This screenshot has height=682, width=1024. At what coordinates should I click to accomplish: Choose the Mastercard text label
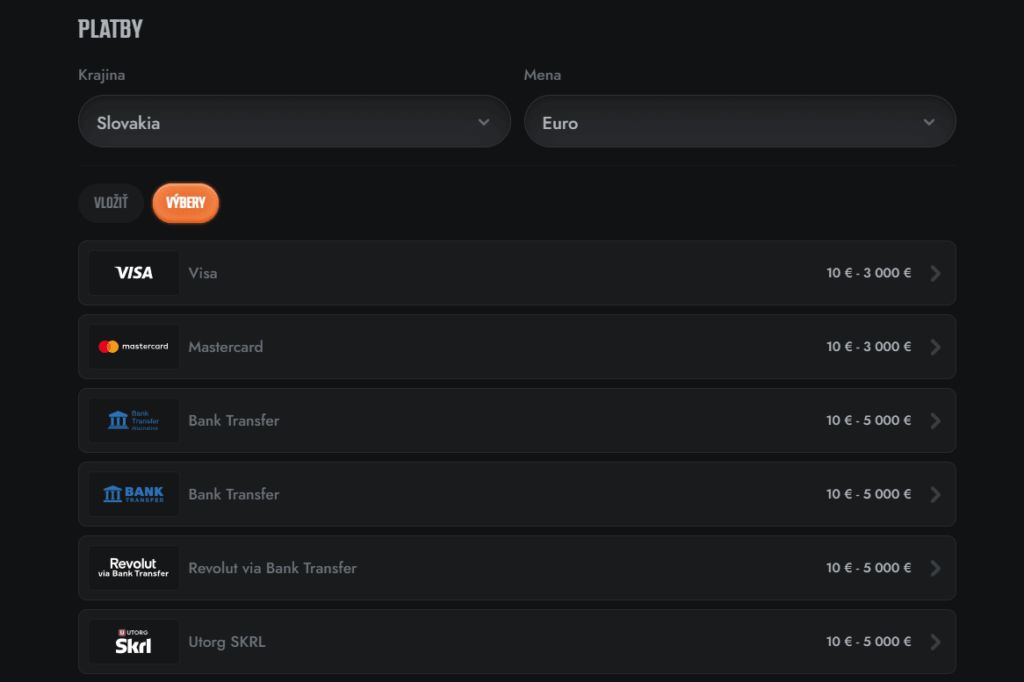coord(226,347)
